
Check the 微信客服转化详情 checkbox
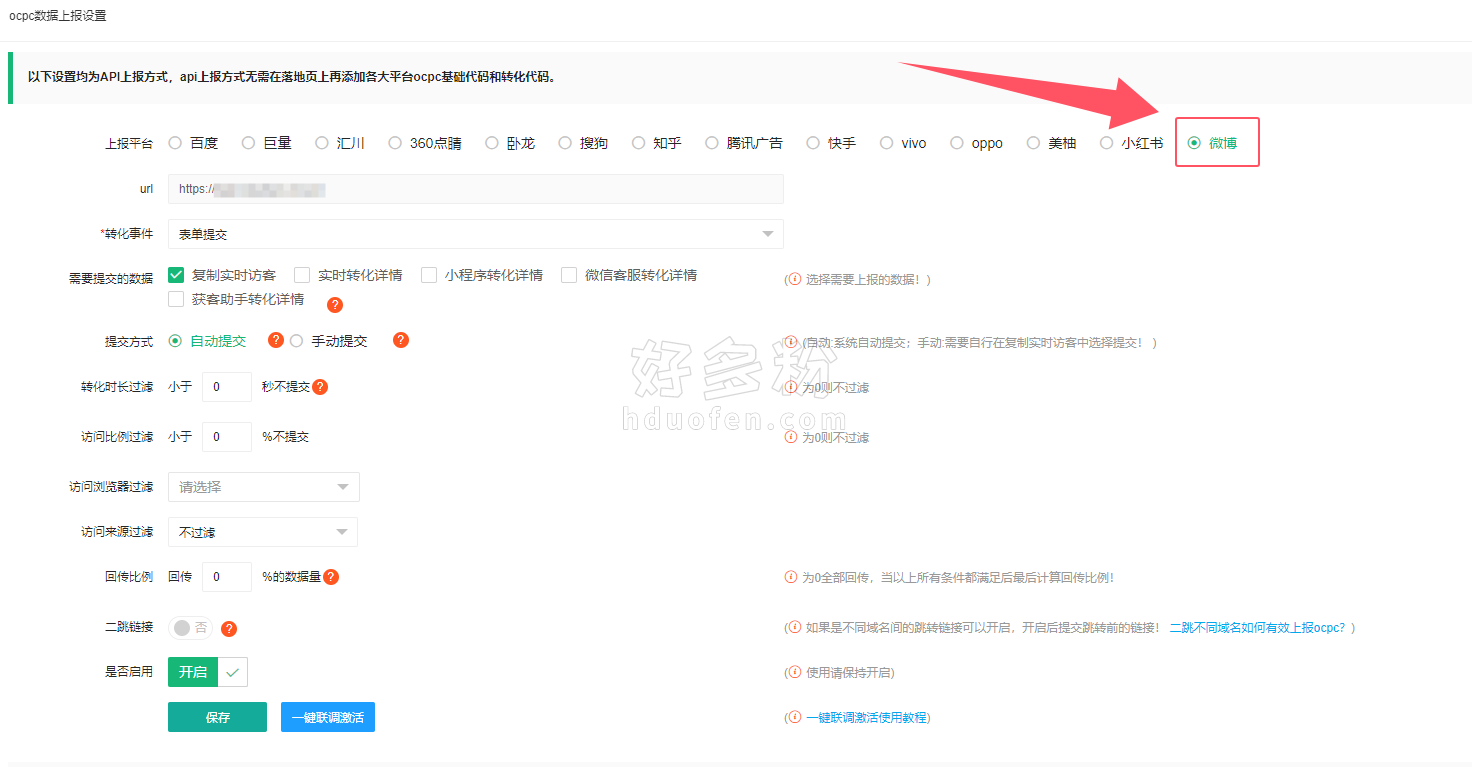tap(569, 275)
